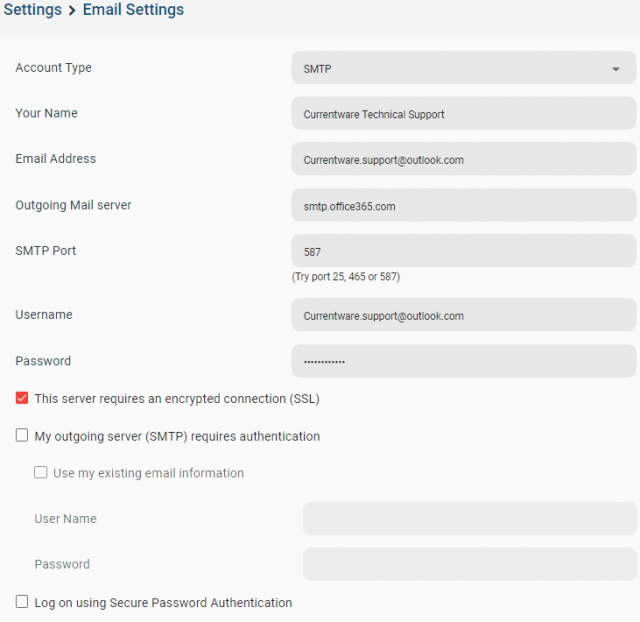Click the breadcrumb chevron separator icon
The height and width of the screenshot is (622, 640).
tap(72, 10)
